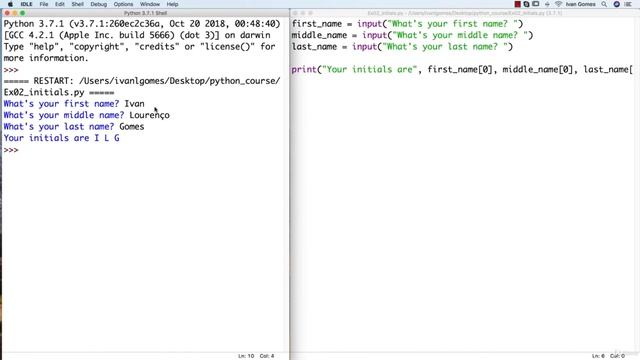Open the Options menu

(123, 4)
